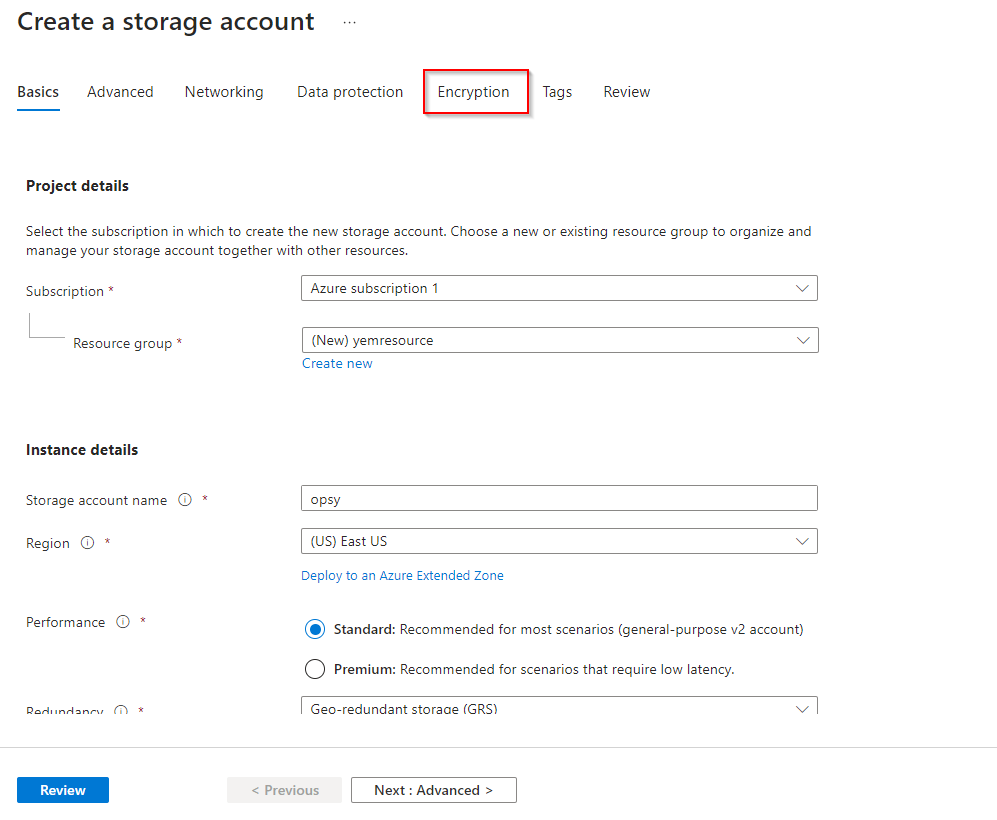
Task: Click the blue Review button
Action: tap(63, 790)
